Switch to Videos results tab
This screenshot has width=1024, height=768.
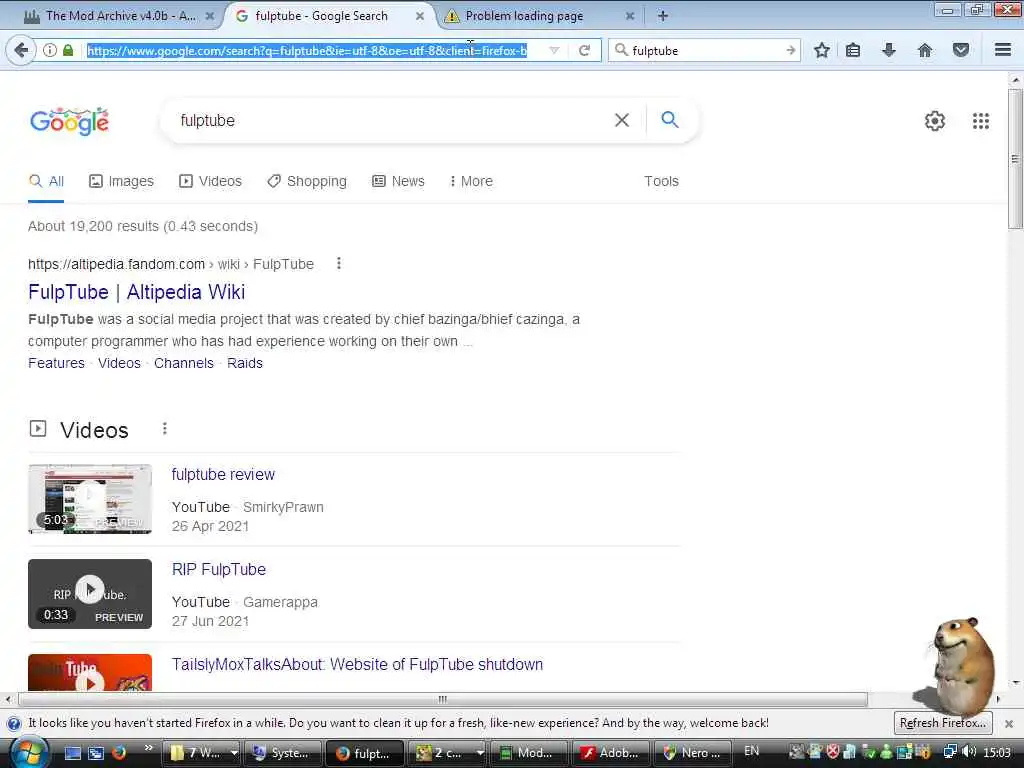click(x=210, y=182)
